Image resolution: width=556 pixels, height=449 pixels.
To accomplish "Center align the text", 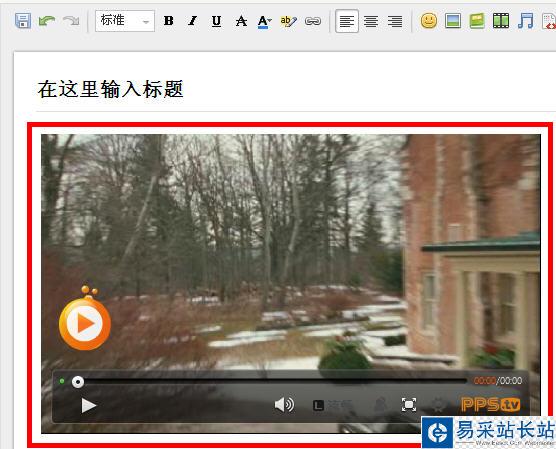I will (371, 21).
